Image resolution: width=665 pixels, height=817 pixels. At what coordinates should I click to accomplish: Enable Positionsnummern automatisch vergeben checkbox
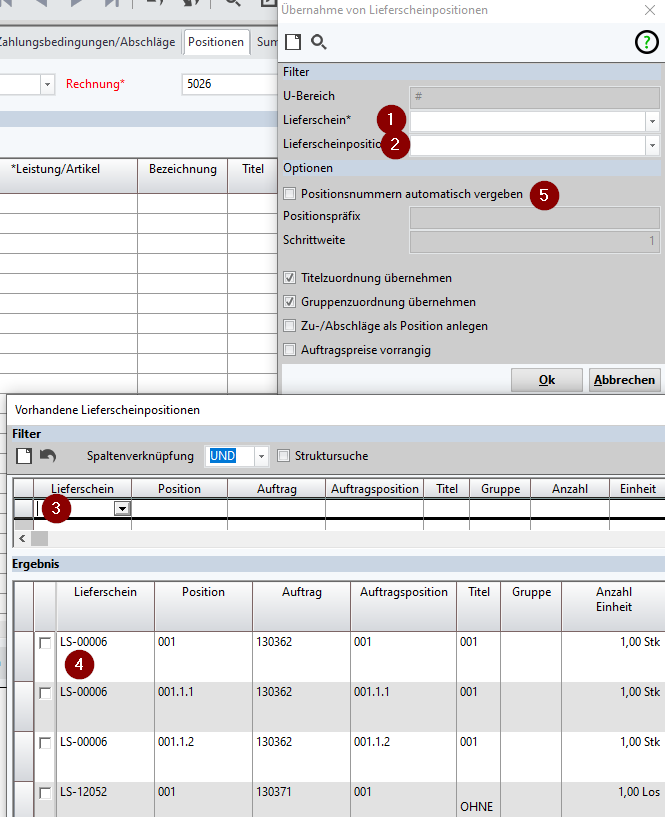pyautogui.click(x=290, y=194)
